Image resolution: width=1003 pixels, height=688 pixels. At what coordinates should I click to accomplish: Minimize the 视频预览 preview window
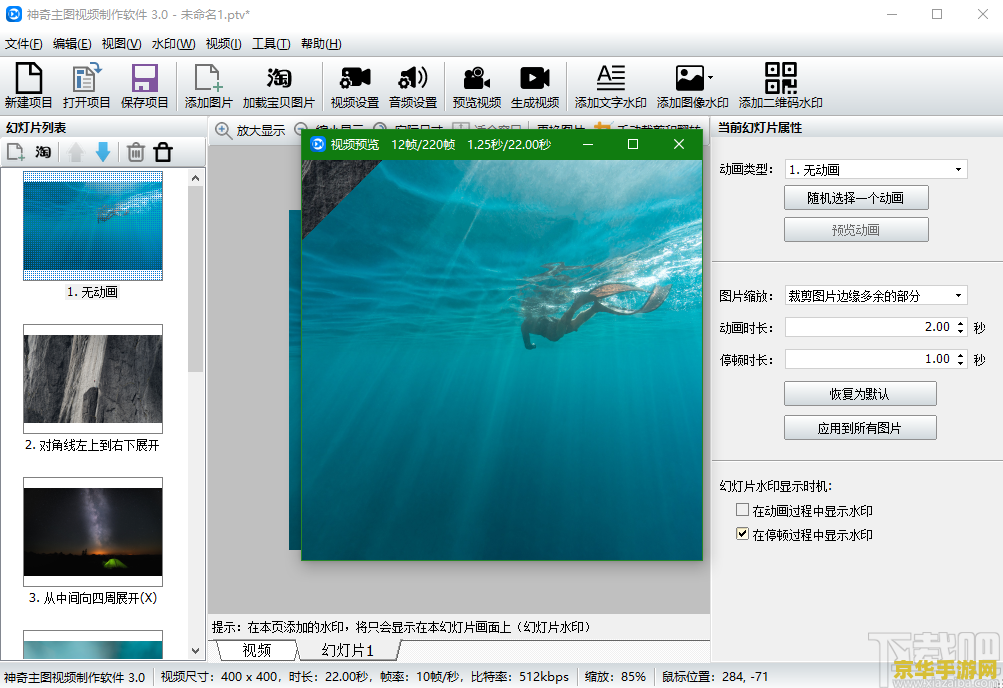click(588, 145)
